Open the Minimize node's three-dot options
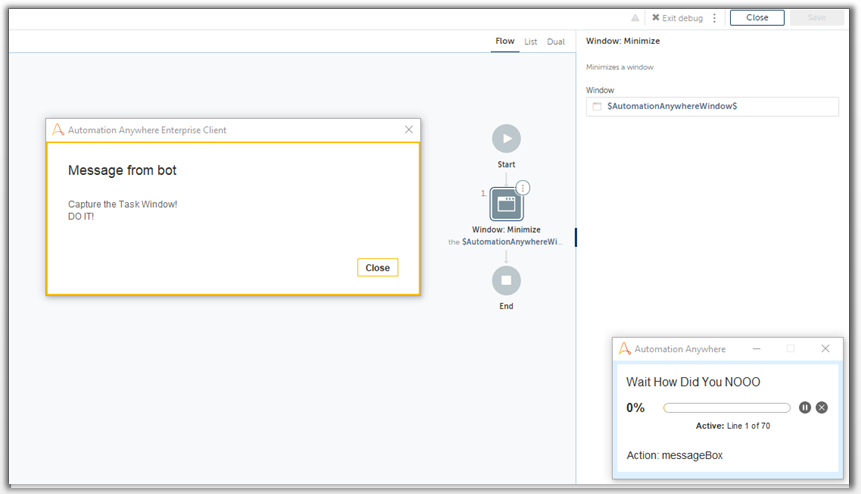 tap(523, 188)
